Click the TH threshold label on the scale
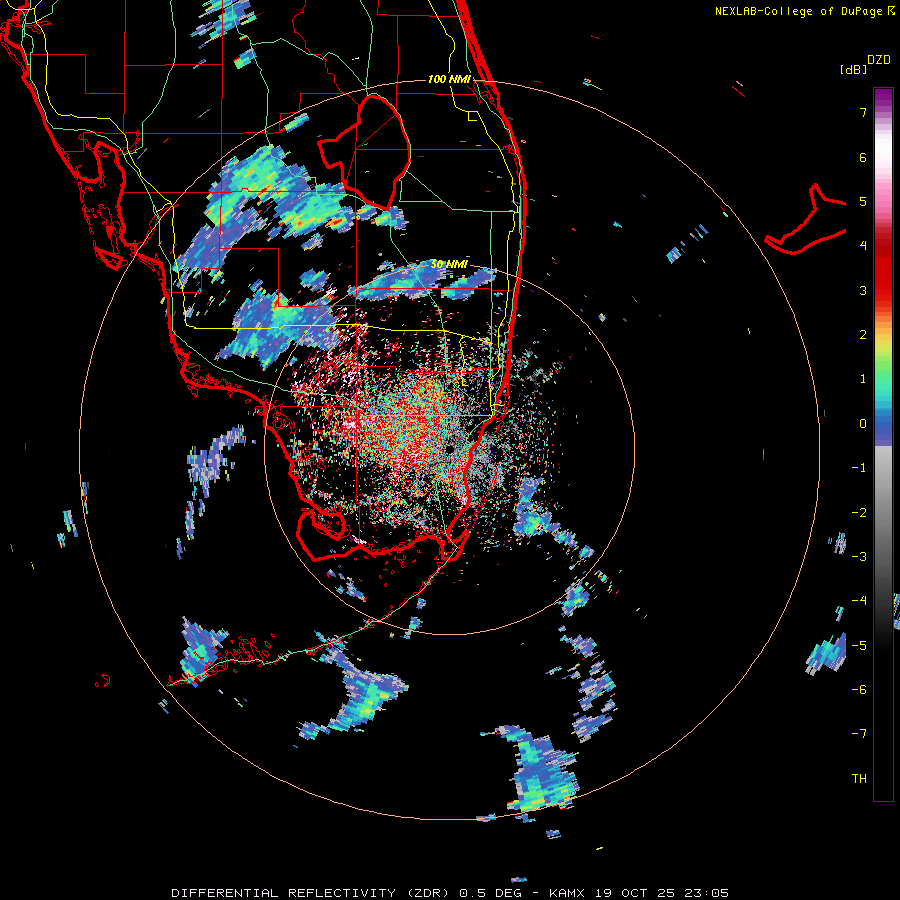The image size is (900, 900). (859, 779)
